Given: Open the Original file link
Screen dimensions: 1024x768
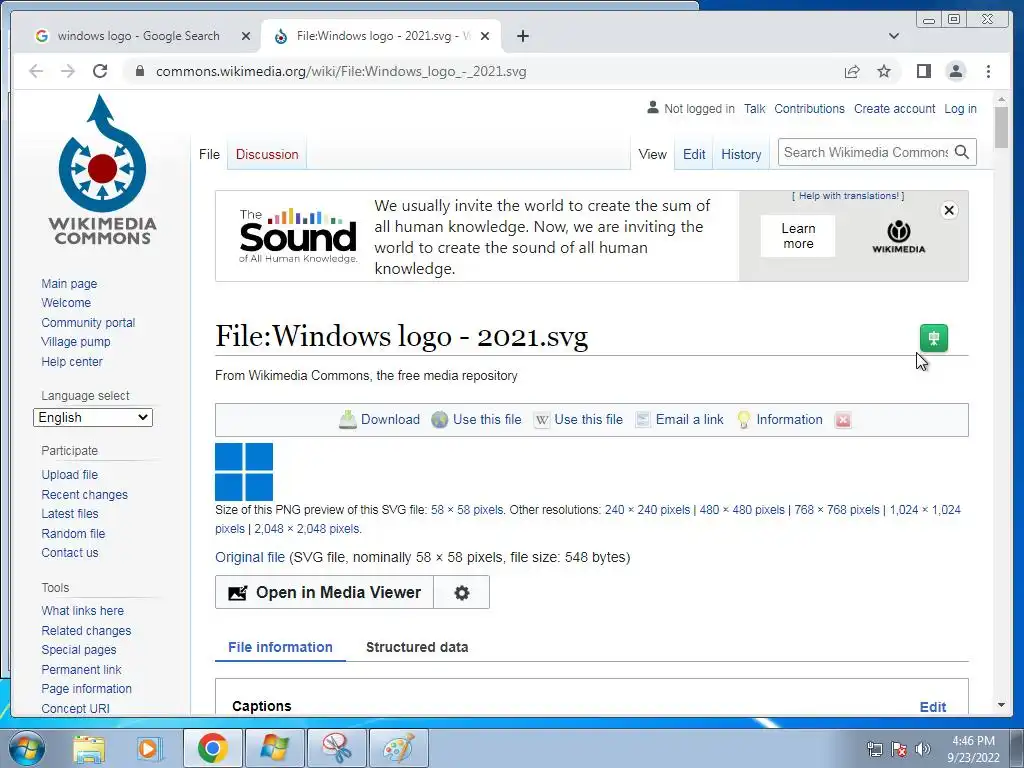Looking at the screenshot, I should pos(249,557).
